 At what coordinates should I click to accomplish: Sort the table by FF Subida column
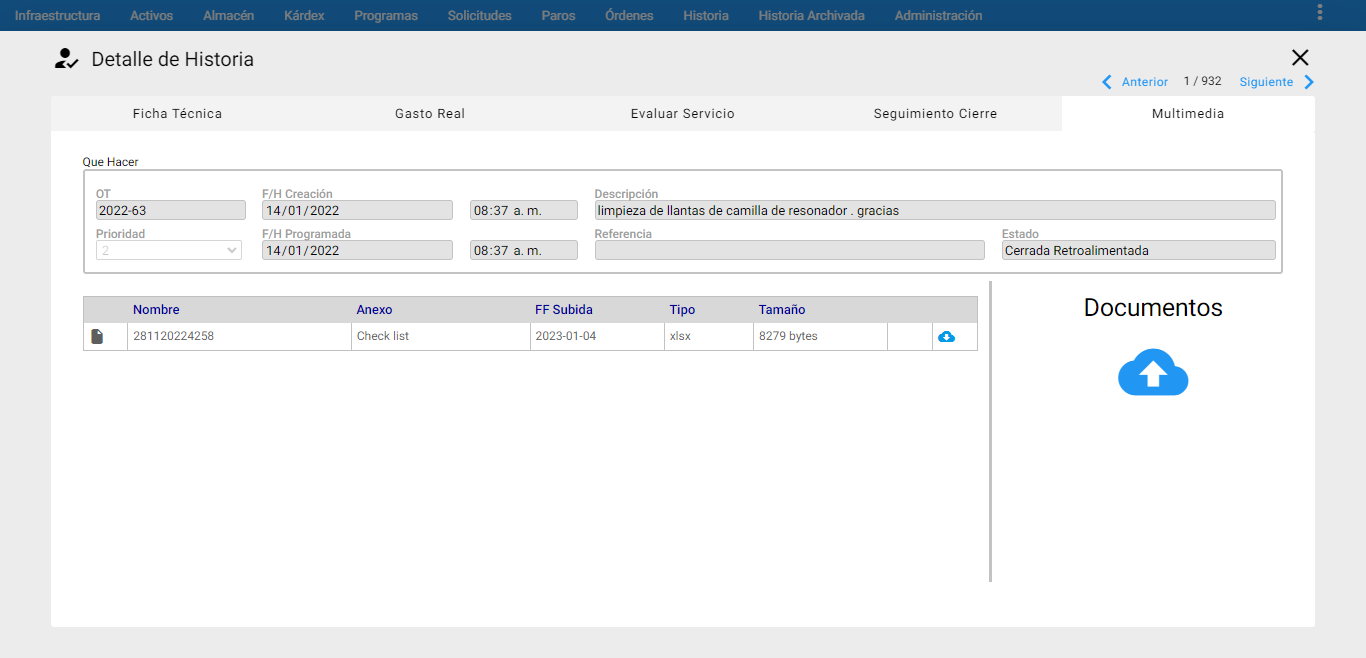click(x=564, y=310)
